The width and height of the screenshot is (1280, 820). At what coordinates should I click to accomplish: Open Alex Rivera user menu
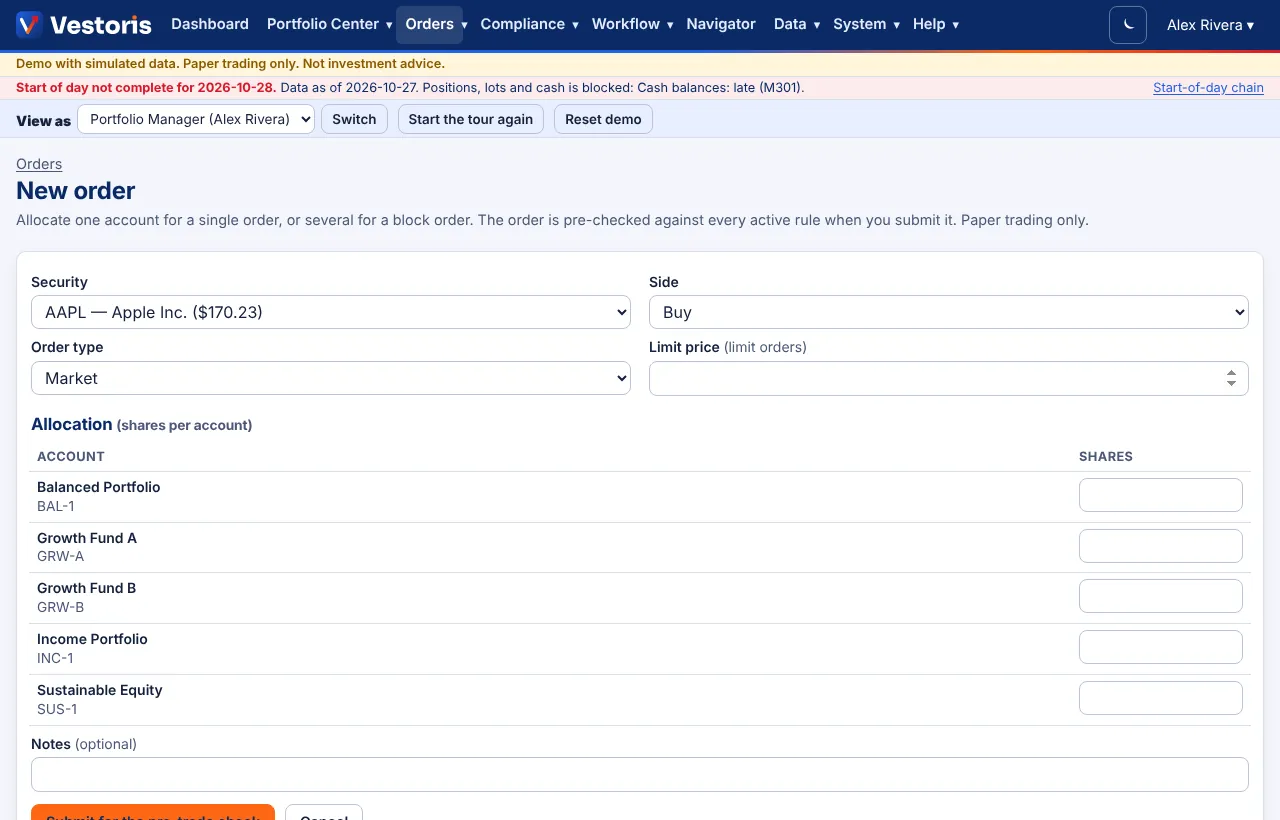pos(1210,25)
